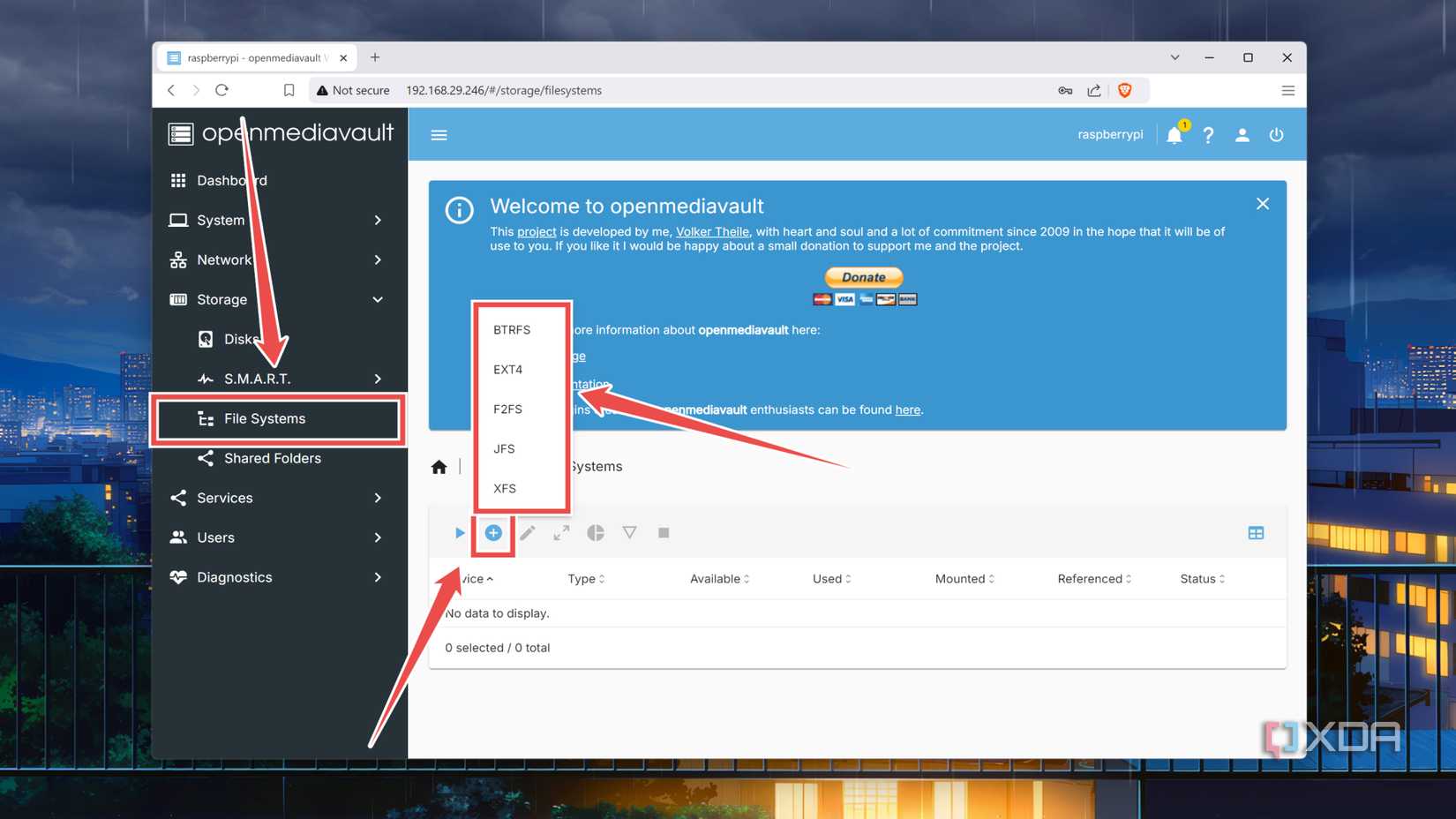This screenshot has width=1456, height=819.
Task: Expand the Diagnostics sidebar section
Action: (280, 577)
